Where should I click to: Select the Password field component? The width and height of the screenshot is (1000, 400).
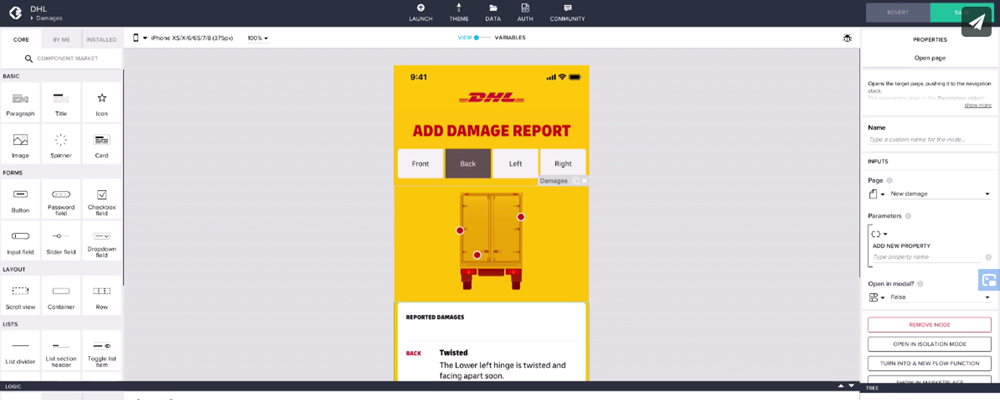[61, 199]
